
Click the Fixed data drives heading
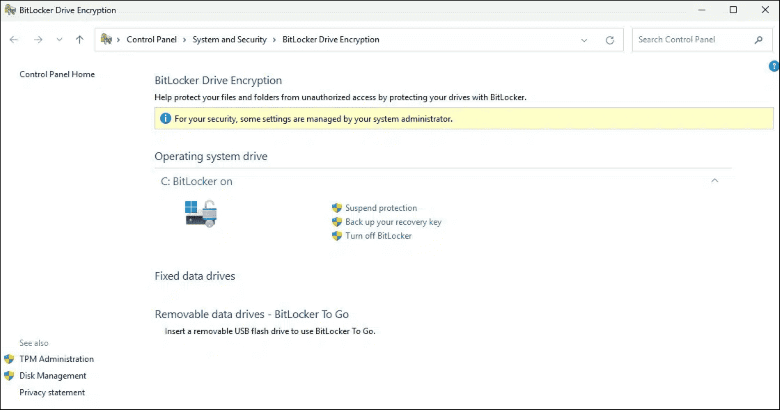(195, 276)
